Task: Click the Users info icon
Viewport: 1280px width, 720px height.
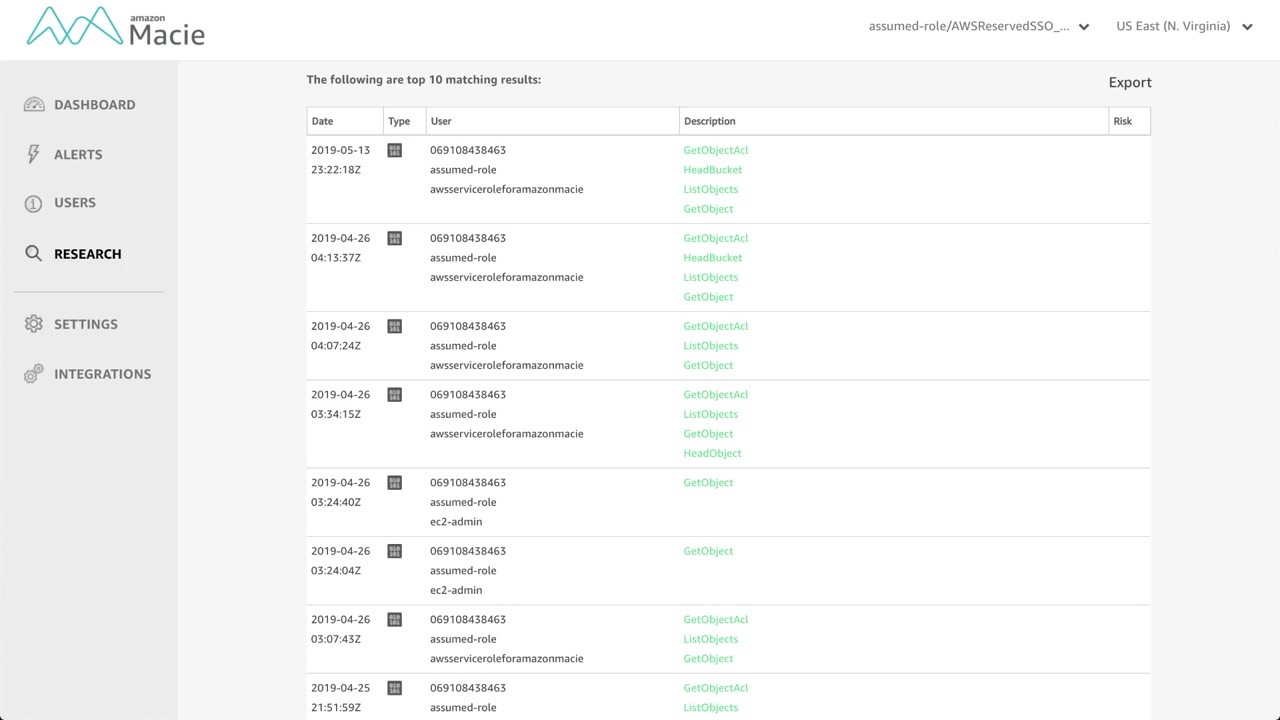Action: point(34,203)
